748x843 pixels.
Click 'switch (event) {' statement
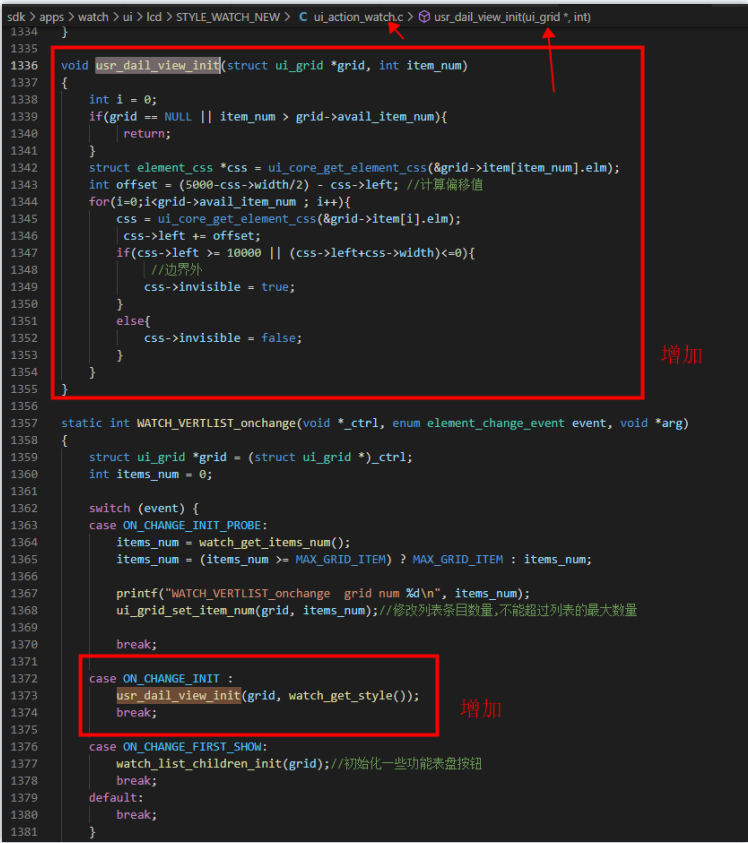[x=144, y=509]
